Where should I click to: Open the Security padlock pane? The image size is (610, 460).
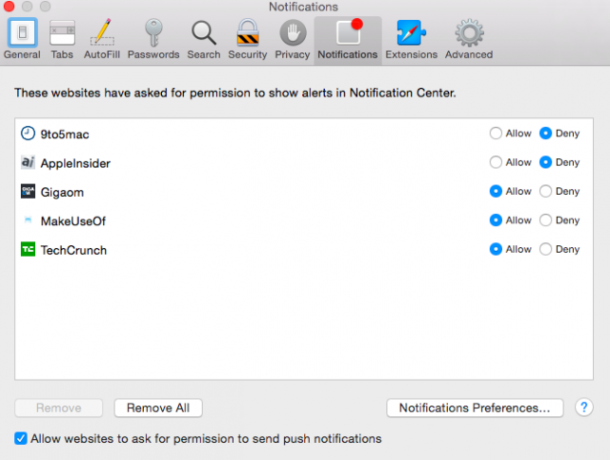247,39
